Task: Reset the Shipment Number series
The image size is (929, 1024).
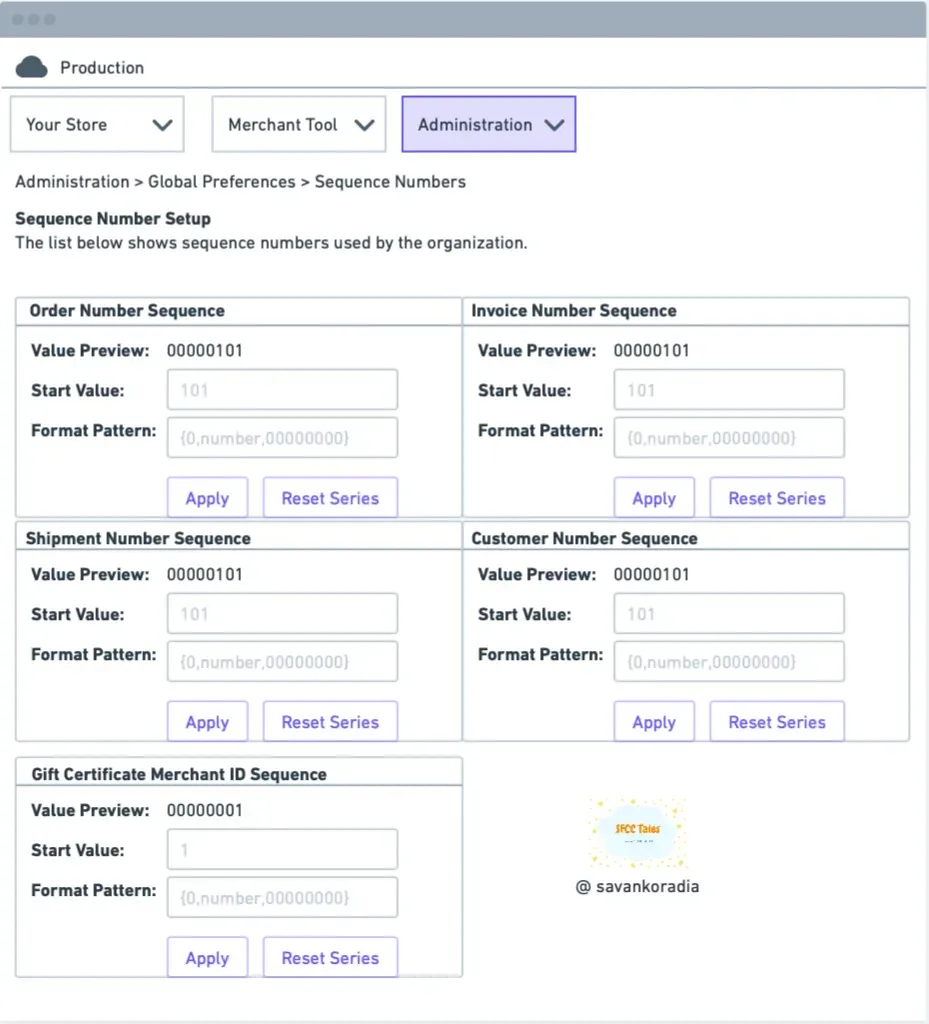Action: (x=330, y=721)
